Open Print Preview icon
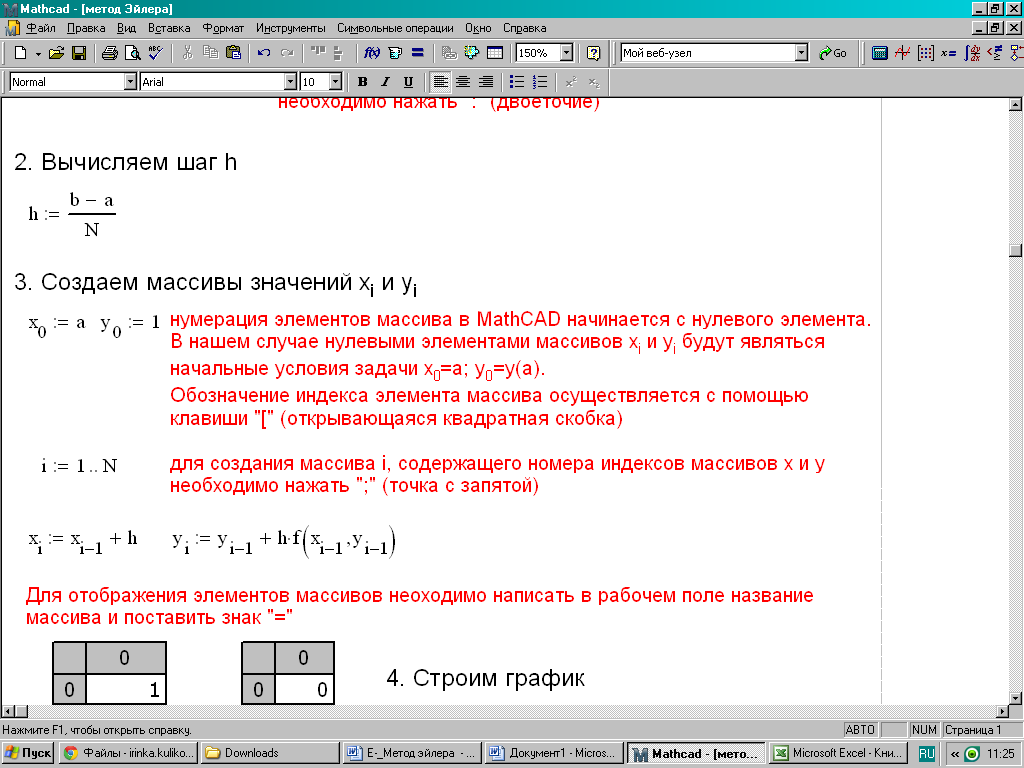This screenshot has height=768, width=1024. pos(133,53)
